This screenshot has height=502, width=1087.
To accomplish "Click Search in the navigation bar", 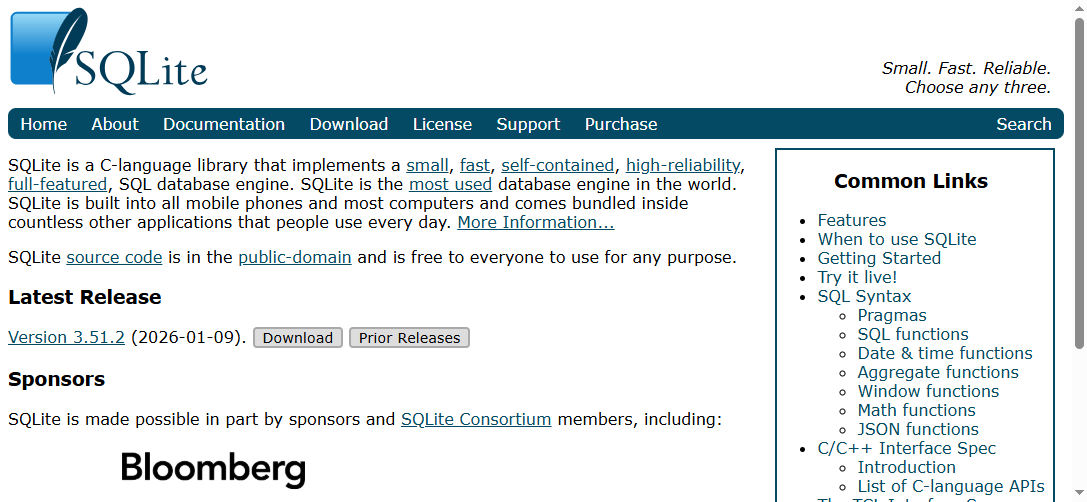I will [x=1023, y=124].
